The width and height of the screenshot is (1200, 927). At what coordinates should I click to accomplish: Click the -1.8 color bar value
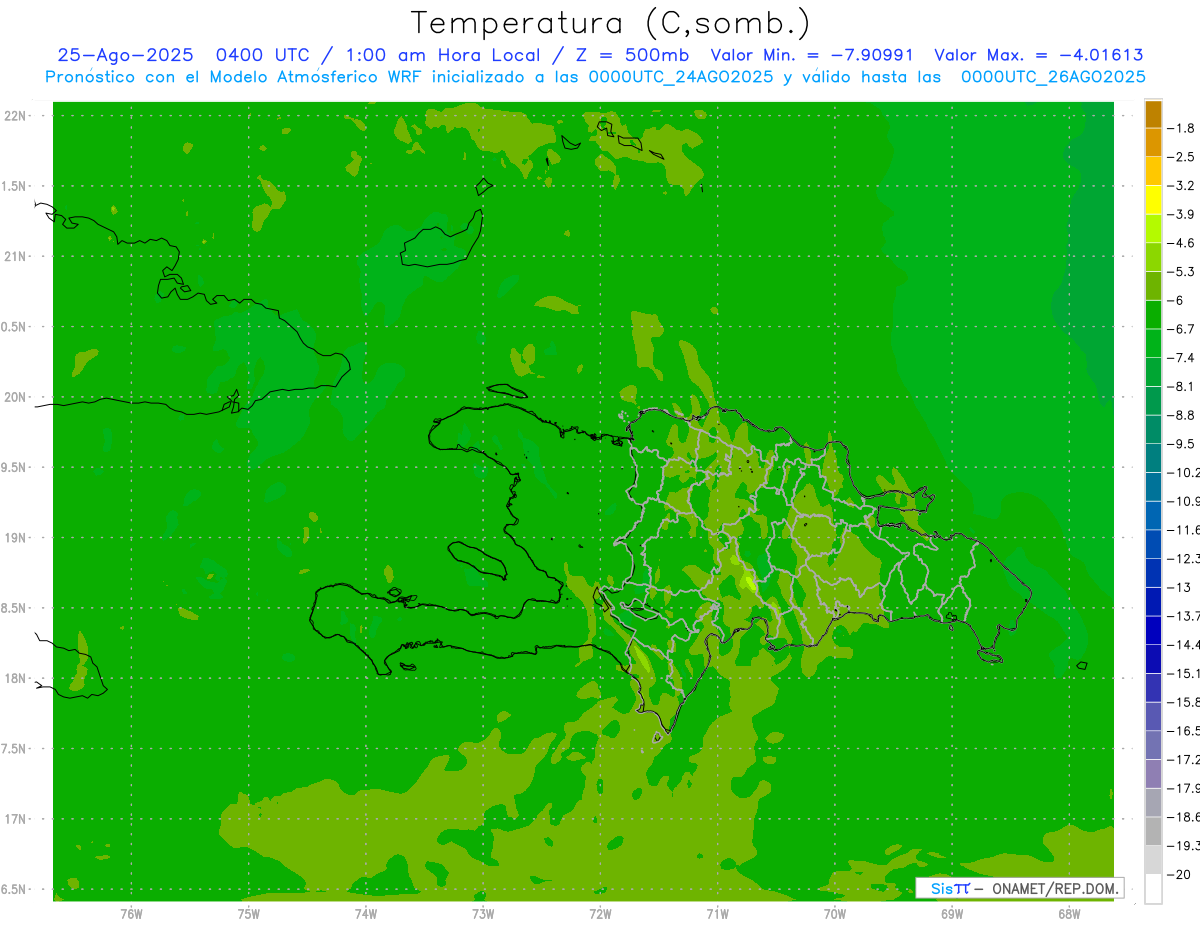(1181, 128)
